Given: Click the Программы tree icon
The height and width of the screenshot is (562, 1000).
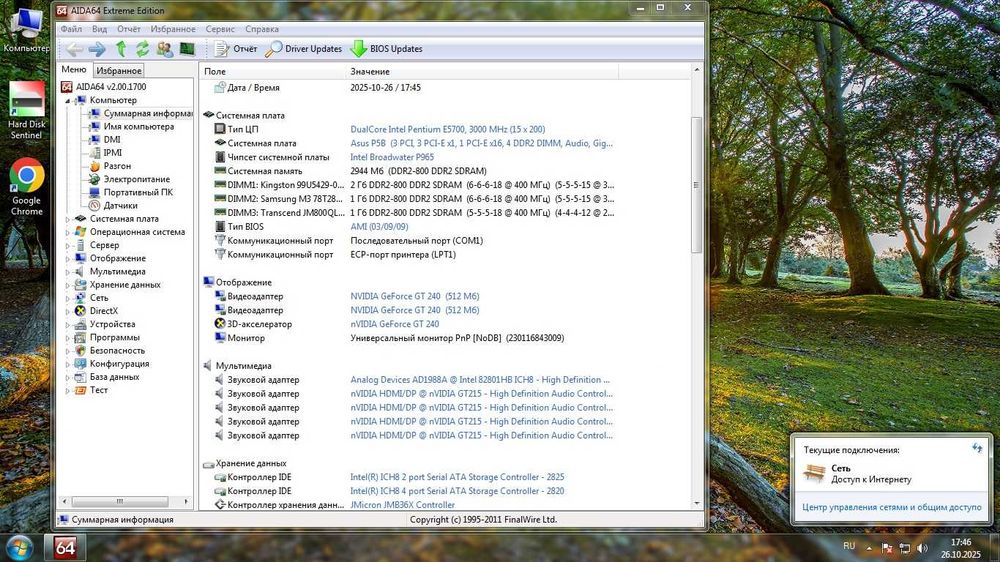Looking at the screenshot, I should [x=80, y=337].
